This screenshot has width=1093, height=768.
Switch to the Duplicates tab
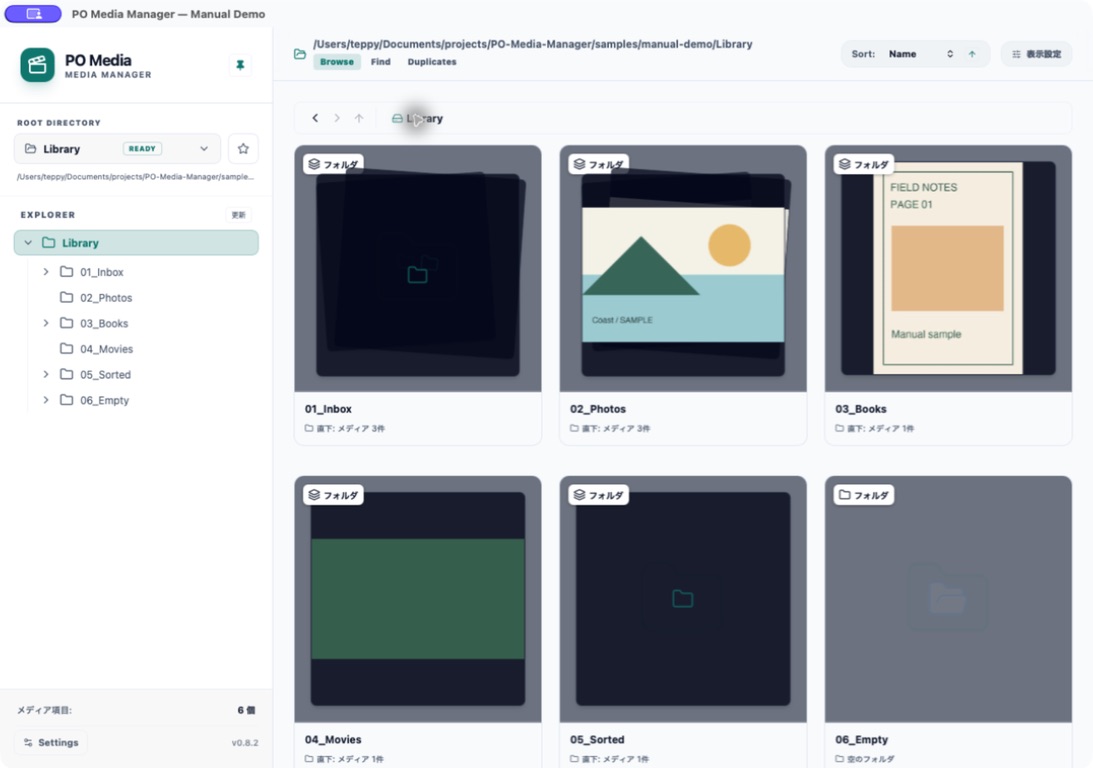pyautogui.click(x=432, y=62)
